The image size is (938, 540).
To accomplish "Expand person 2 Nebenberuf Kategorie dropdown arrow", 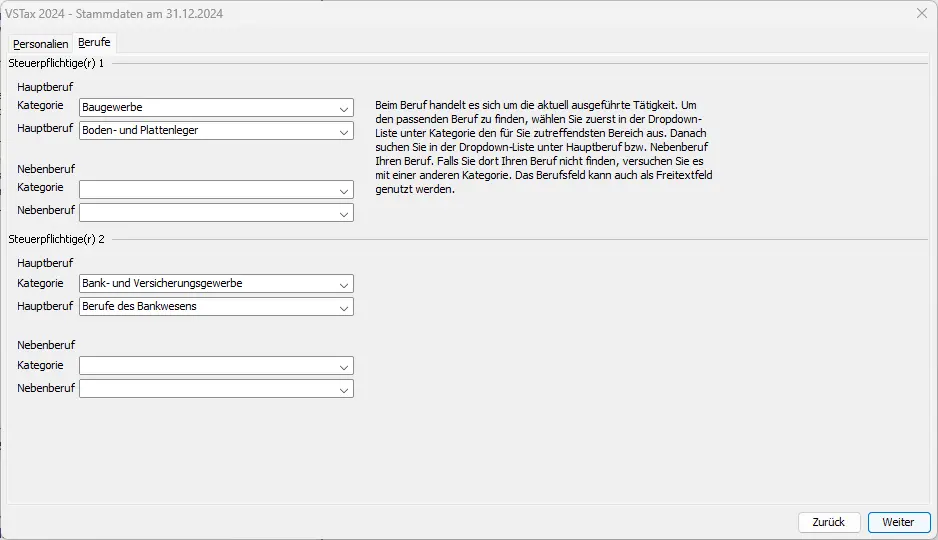I will coord(344,366).
